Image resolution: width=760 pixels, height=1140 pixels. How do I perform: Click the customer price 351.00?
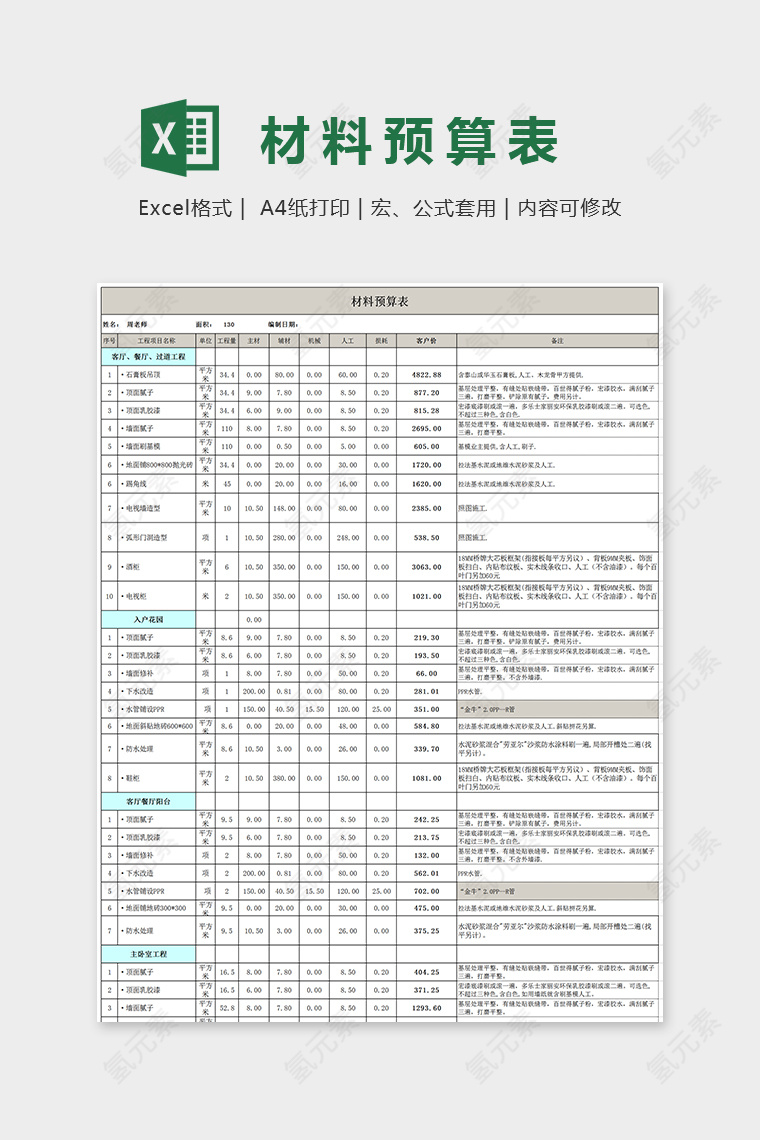[426, 709]
